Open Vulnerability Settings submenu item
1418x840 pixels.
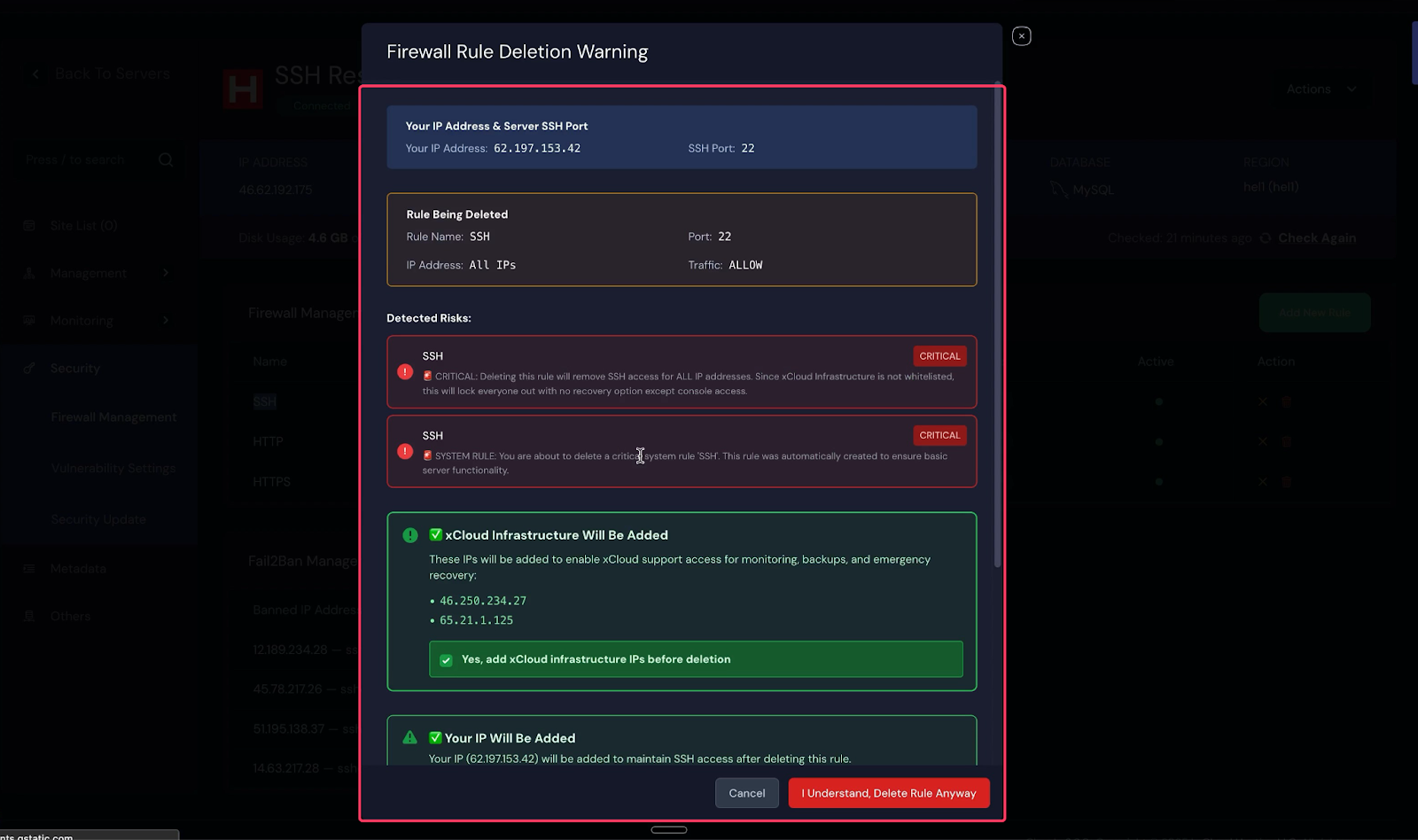point(113,468)
